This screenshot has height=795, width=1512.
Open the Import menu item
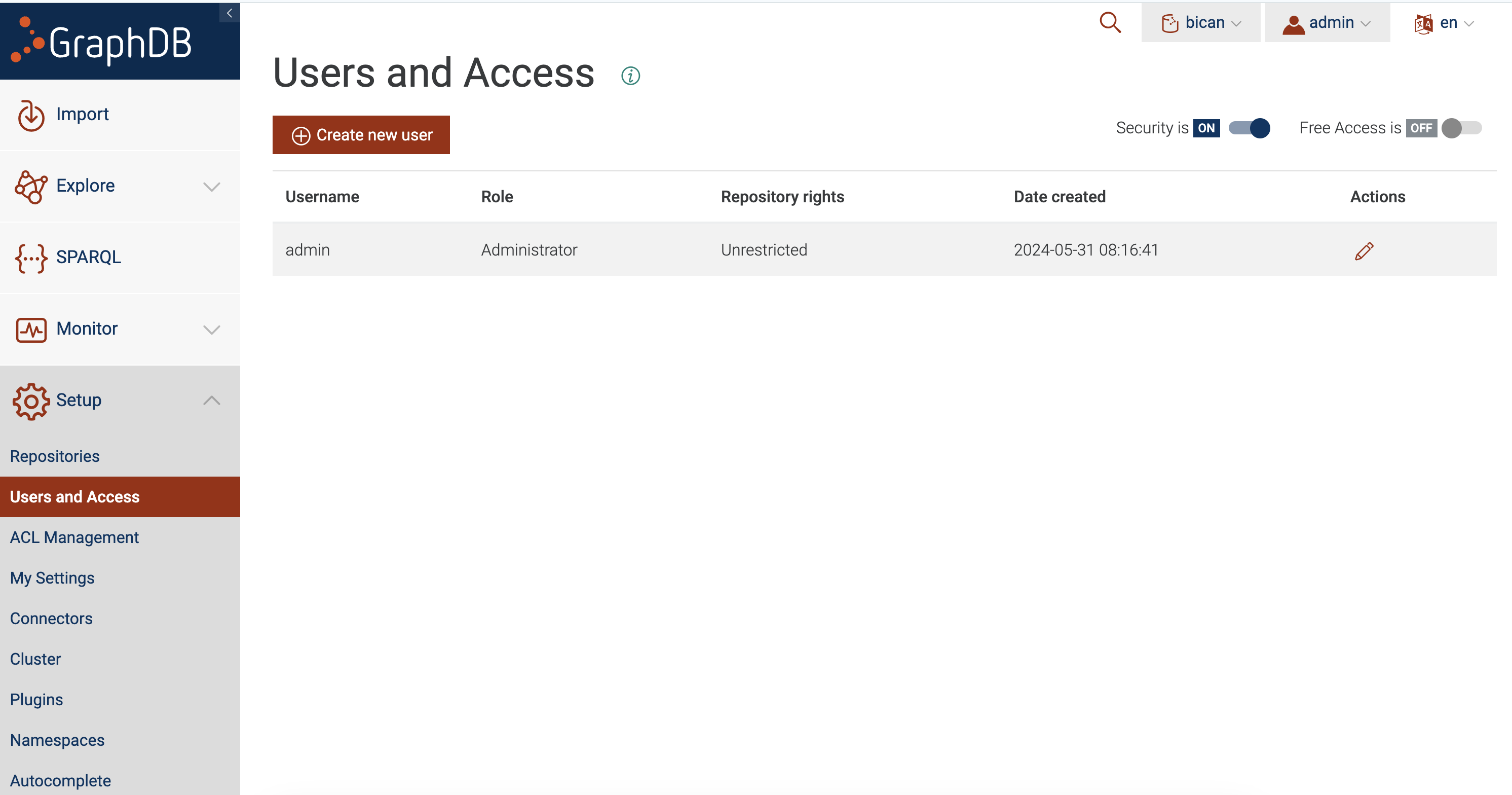coord(120,115)
